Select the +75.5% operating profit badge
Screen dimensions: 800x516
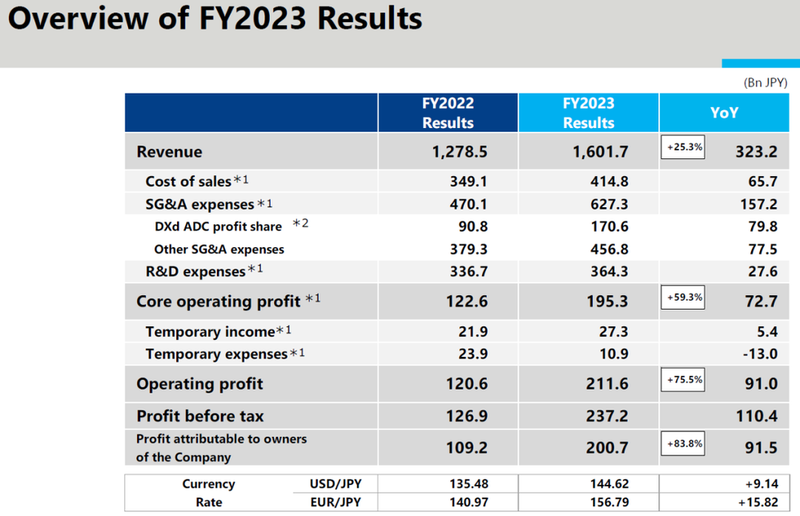click(685, 381)
